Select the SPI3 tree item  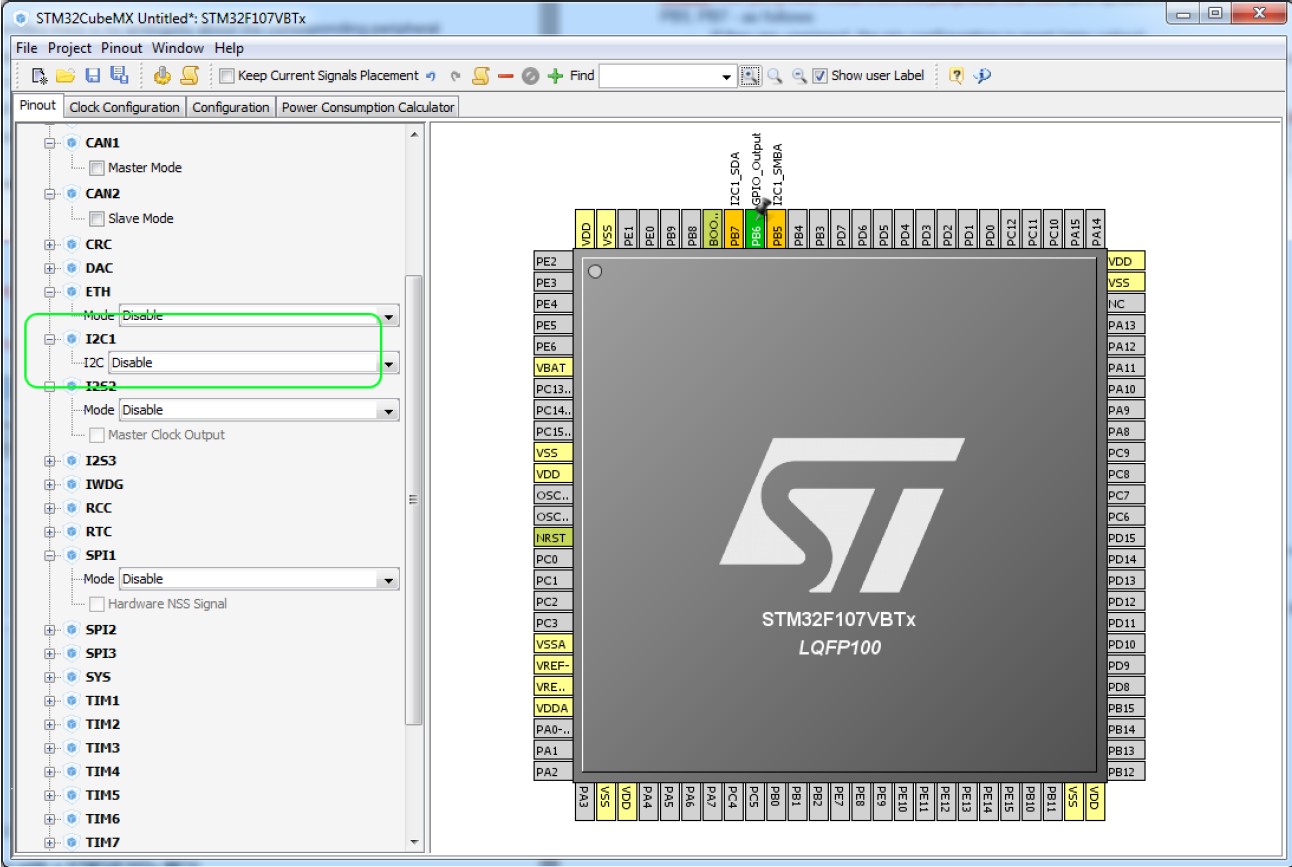[101, 653]
